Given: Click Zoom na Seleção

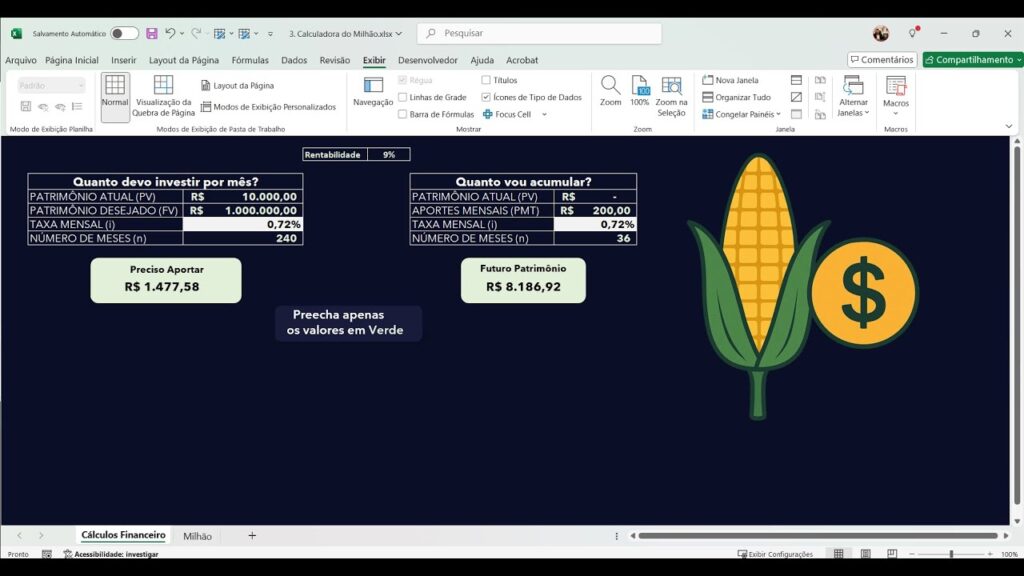Looking at the screenshot, I should (671, 97).
